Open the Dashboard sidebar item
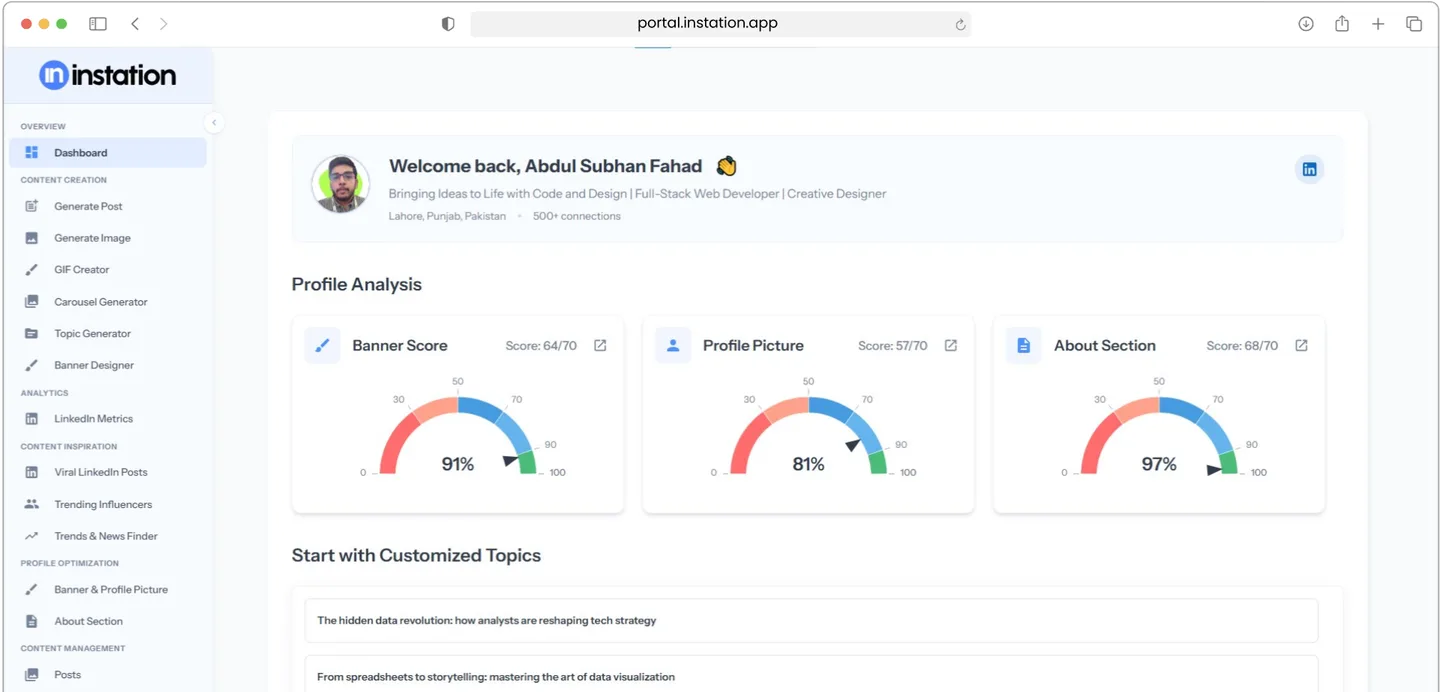Screen dimensions: 1440x692 (108, 153)
